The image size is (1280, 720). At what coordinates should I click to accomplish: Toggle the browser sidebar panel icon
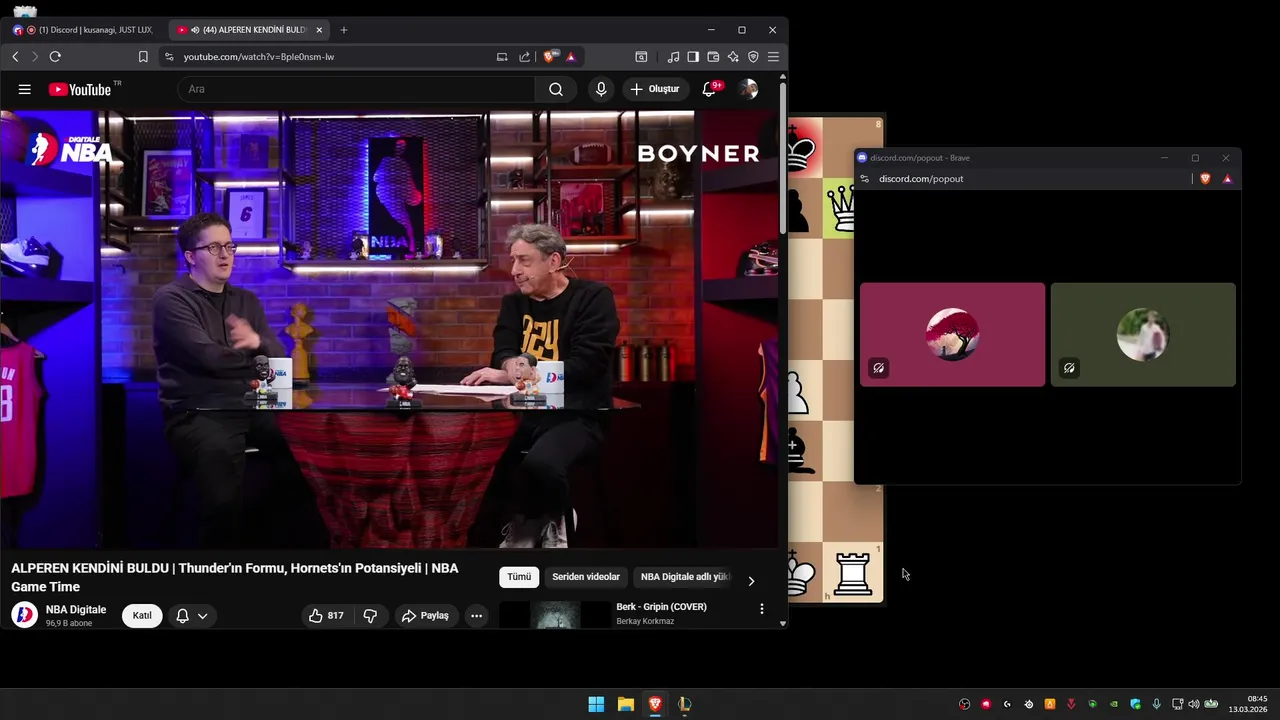pos(693,57)
